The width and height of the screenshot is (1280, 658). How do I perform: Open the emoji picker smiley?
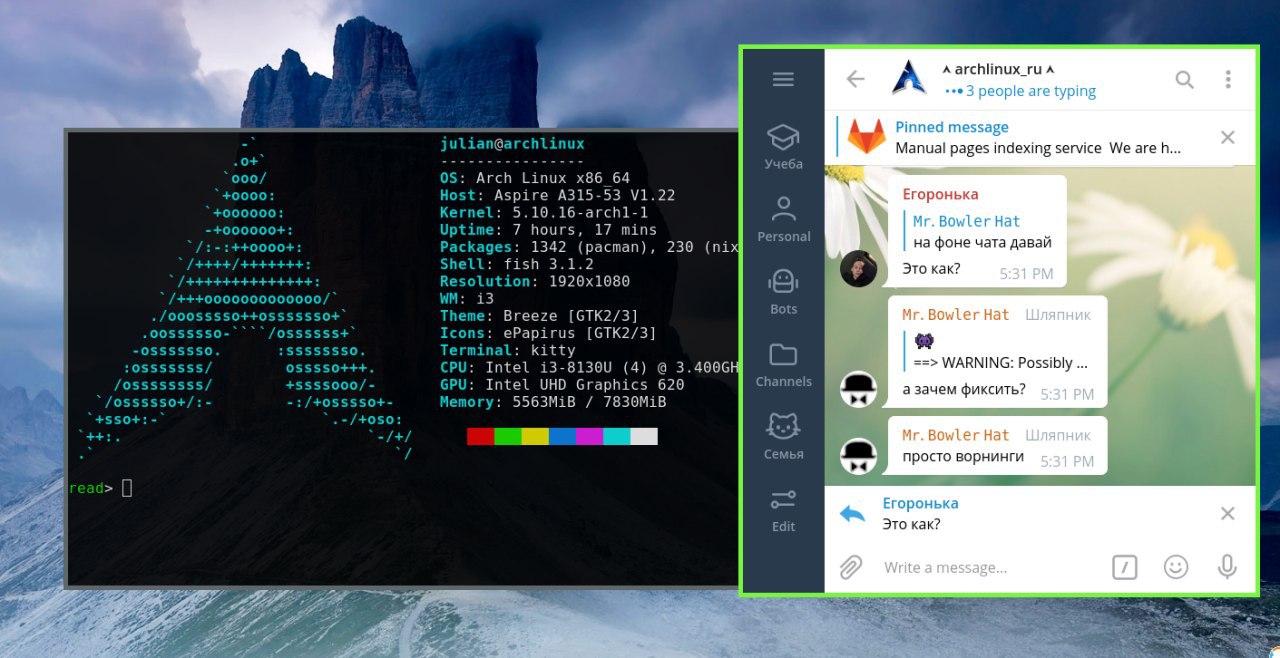[1176, 567]
